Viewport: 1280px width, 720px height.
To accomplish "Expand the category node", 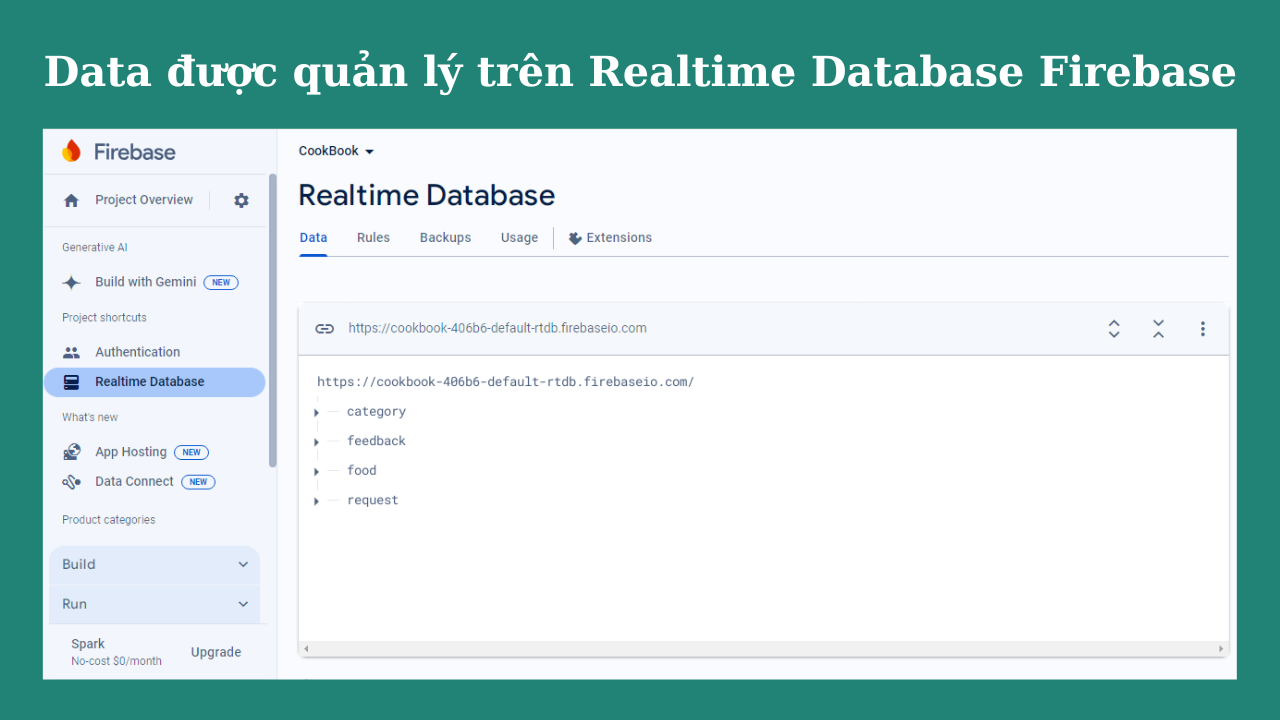I will (316, 412).
